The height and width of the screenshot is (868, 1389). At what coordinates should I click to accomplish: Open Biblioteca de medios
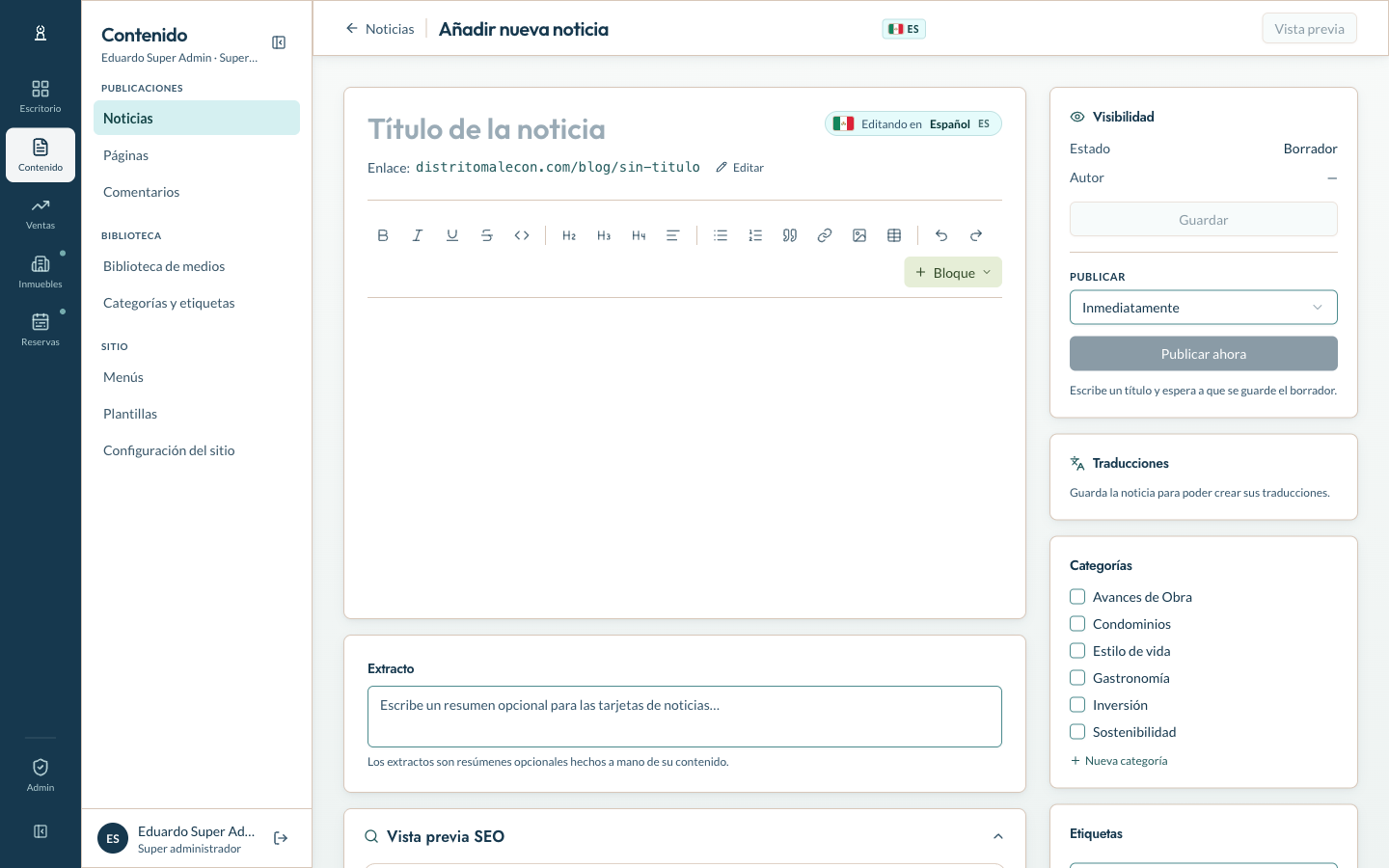(x=197, y=266)
